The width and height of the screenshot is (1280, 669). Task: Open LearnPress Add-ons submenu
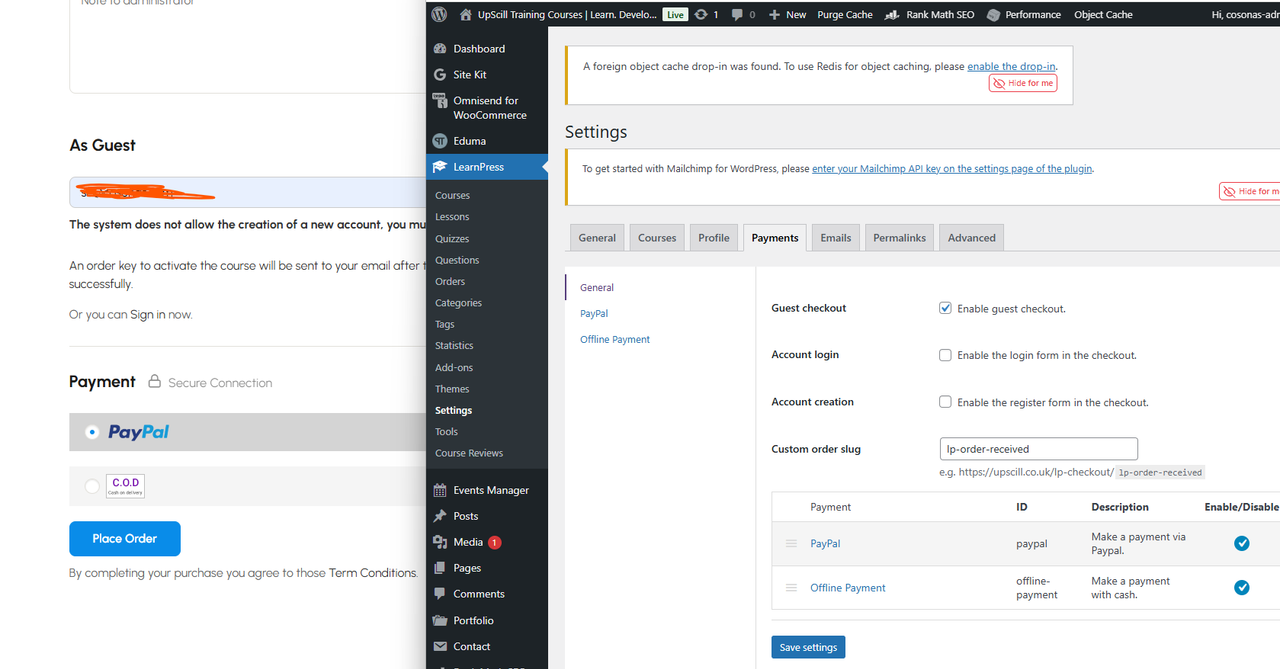point(454,367)
